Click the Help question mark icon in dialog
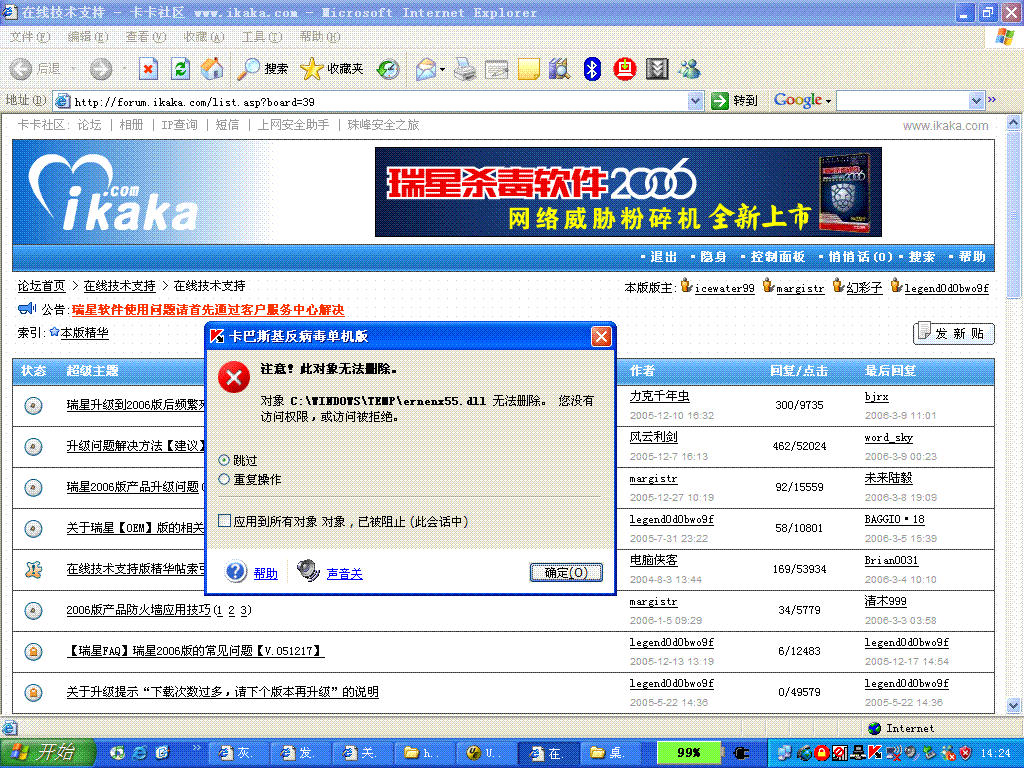This screenshot has width=1024, height=768. [x=236, y=571]
